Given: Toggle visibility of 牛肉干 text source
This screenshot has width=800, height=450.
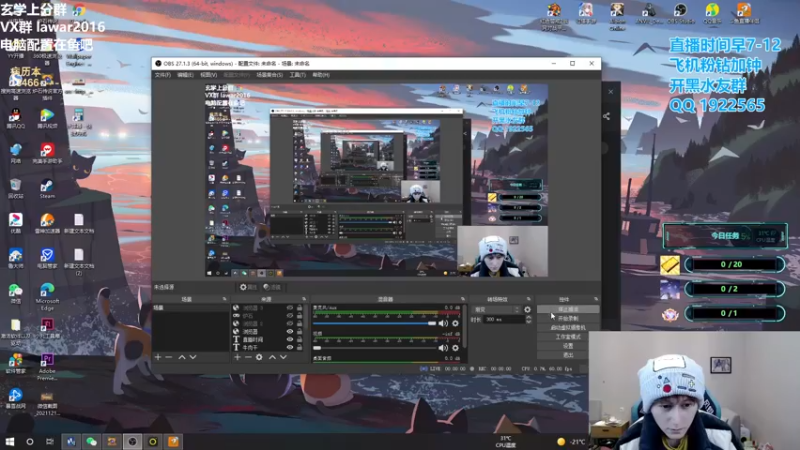Looking at the screenshot, I should [x=290, y=347].
